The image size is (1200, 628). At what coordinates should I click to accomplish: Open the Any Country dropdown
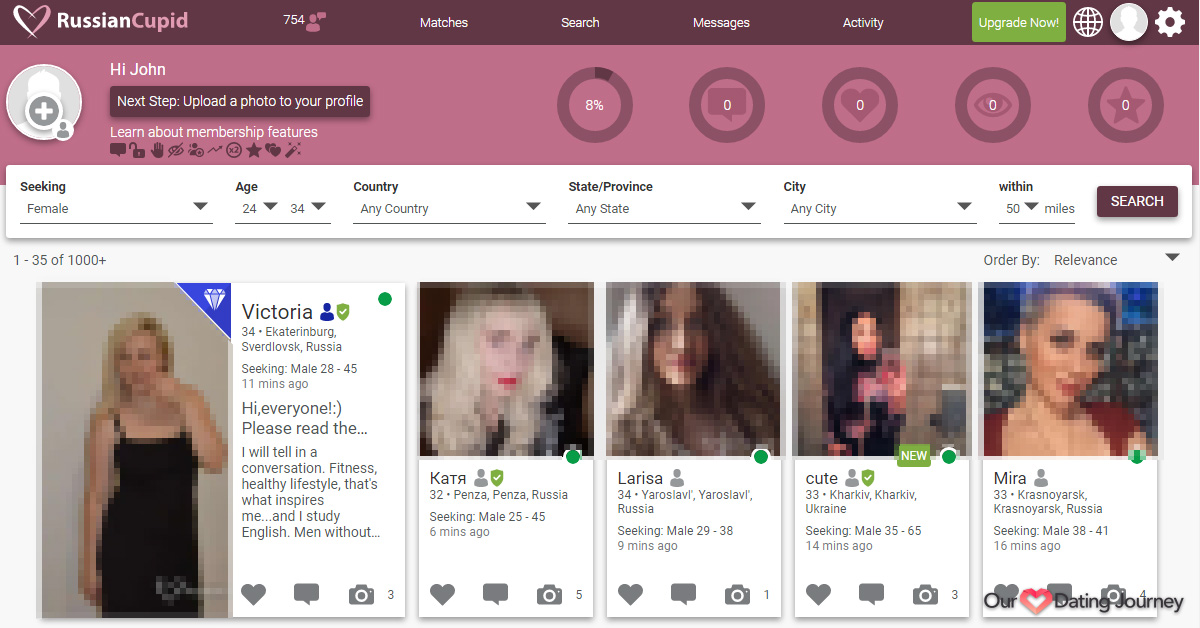450,208
